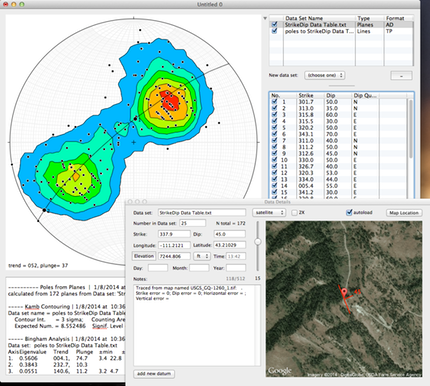Open the satellite map type dropdown

(269, 212)
